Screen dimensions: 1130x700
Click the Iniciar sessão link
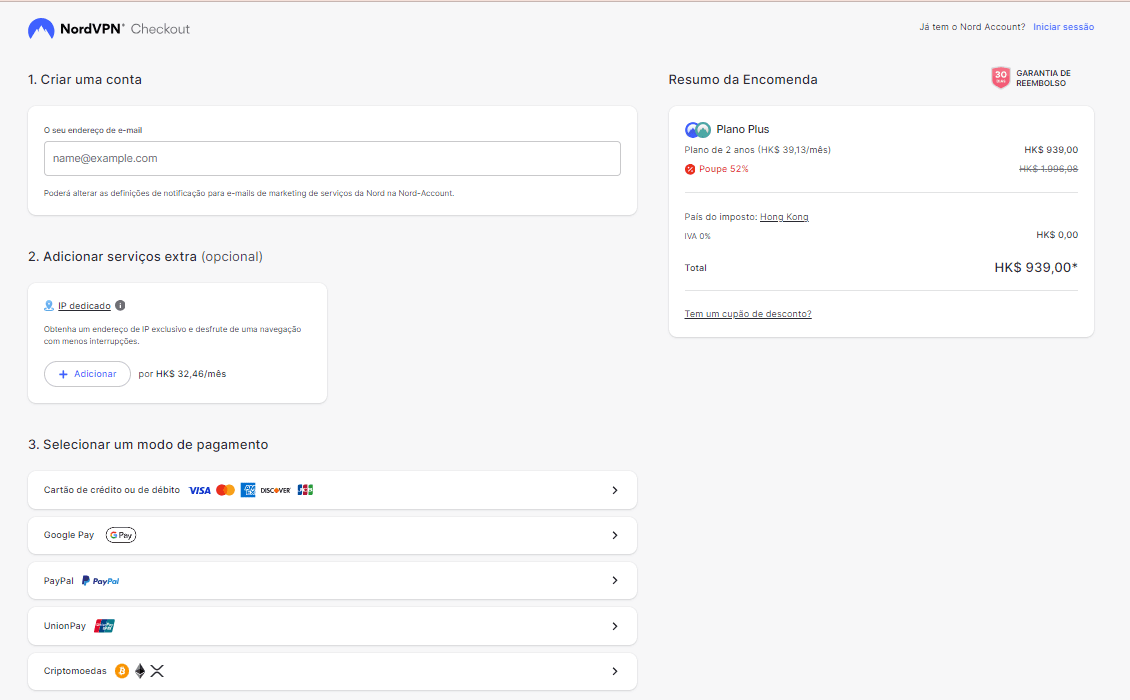click(x=1063, y=27)
